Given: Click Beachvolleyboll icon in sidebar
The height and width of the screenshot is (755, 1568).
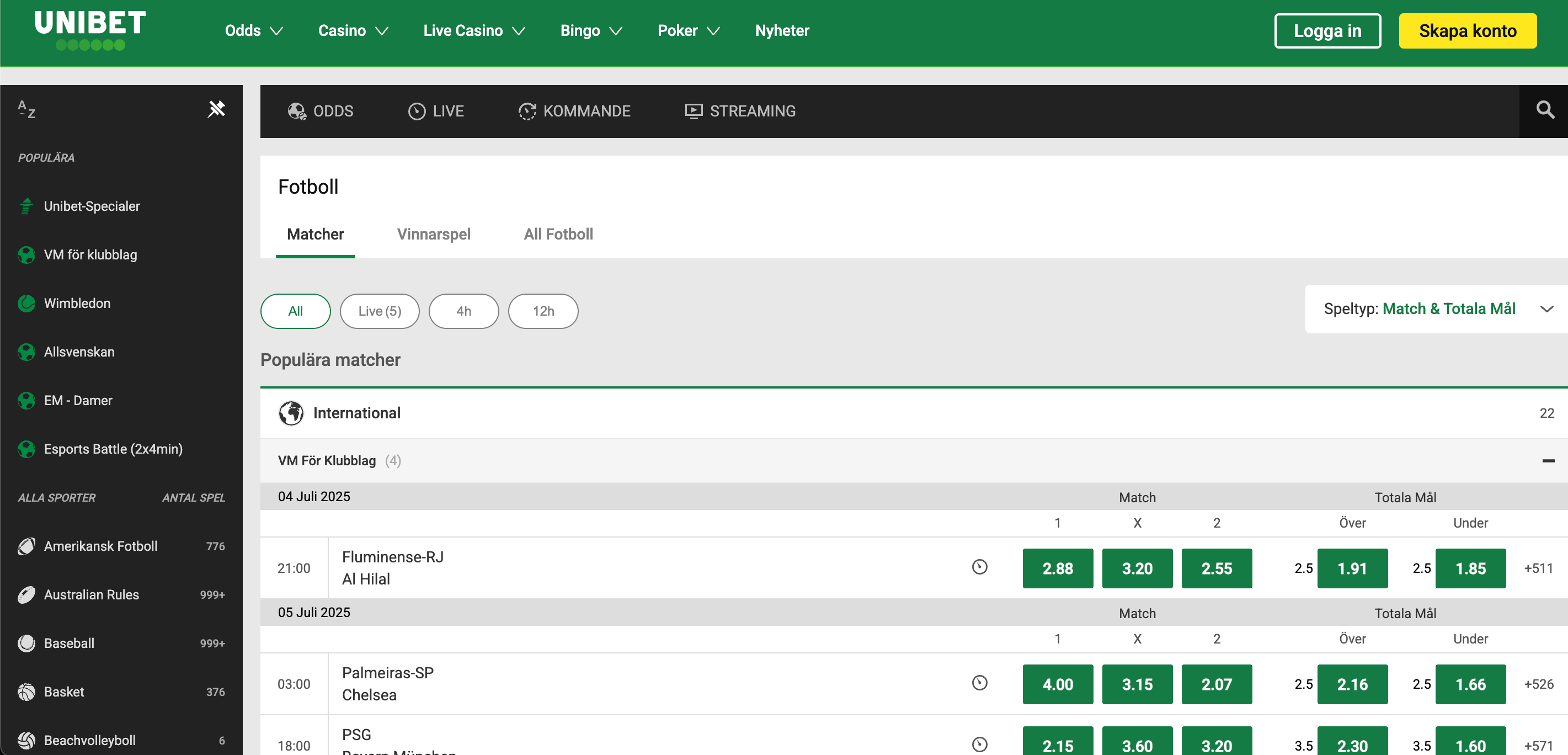Looking at the screenshot, I should point(26,741).
